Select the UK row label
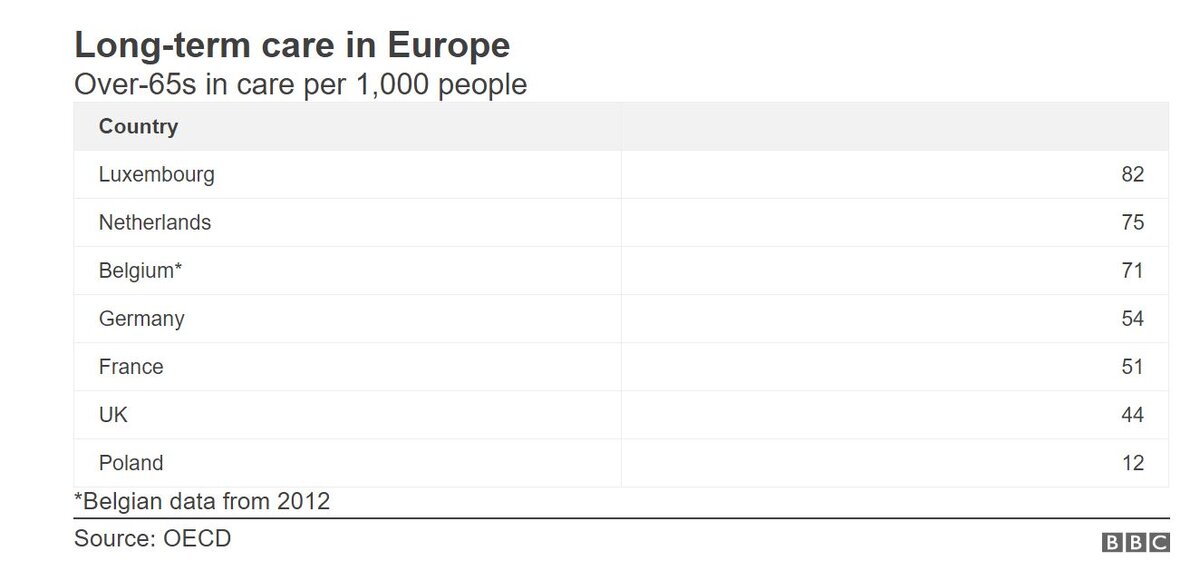 (x=113, y=415)
